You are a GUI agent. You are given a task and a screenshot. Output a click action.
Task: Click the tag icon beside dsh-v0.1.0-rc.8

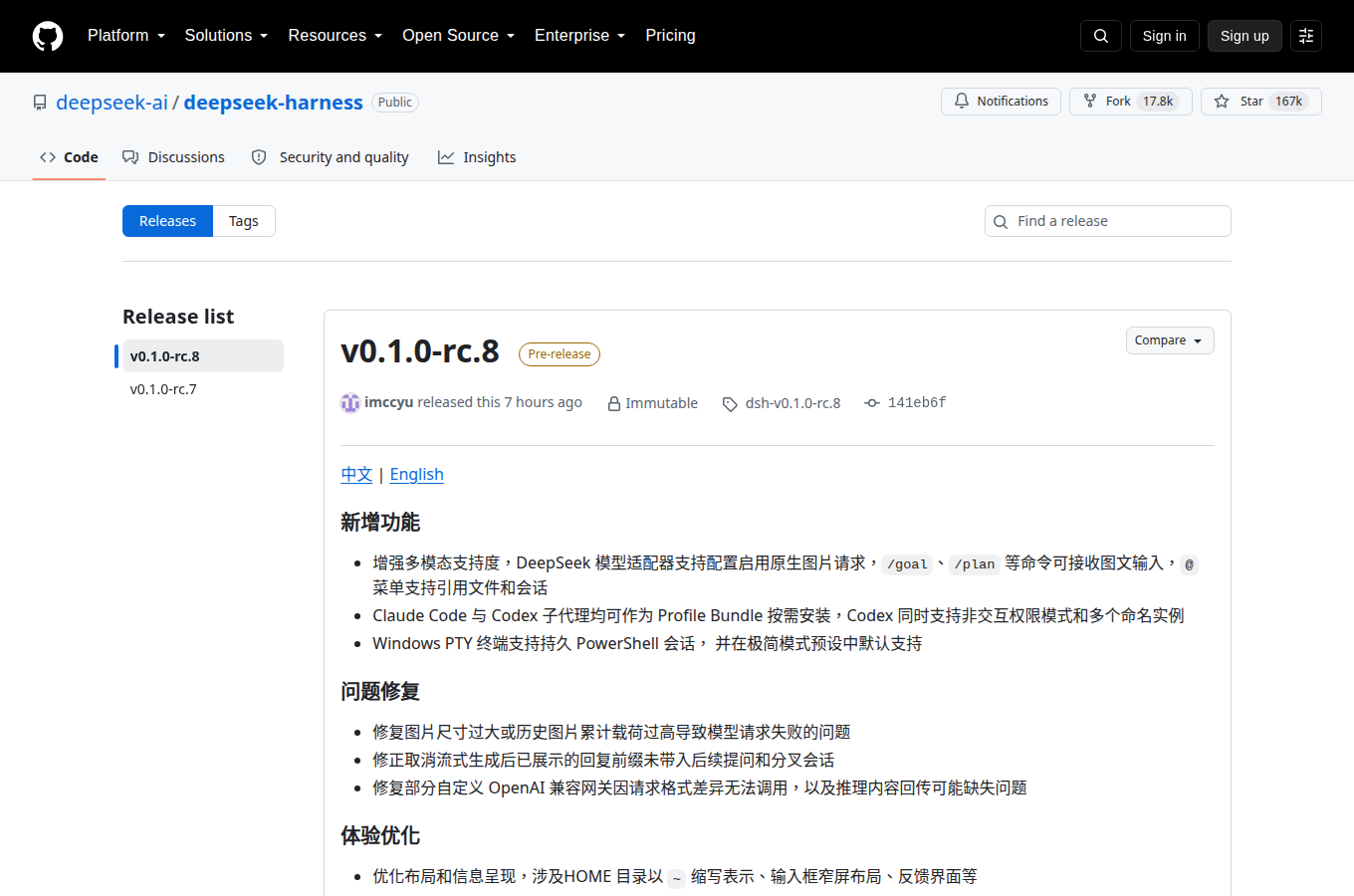tap(730, 403)
